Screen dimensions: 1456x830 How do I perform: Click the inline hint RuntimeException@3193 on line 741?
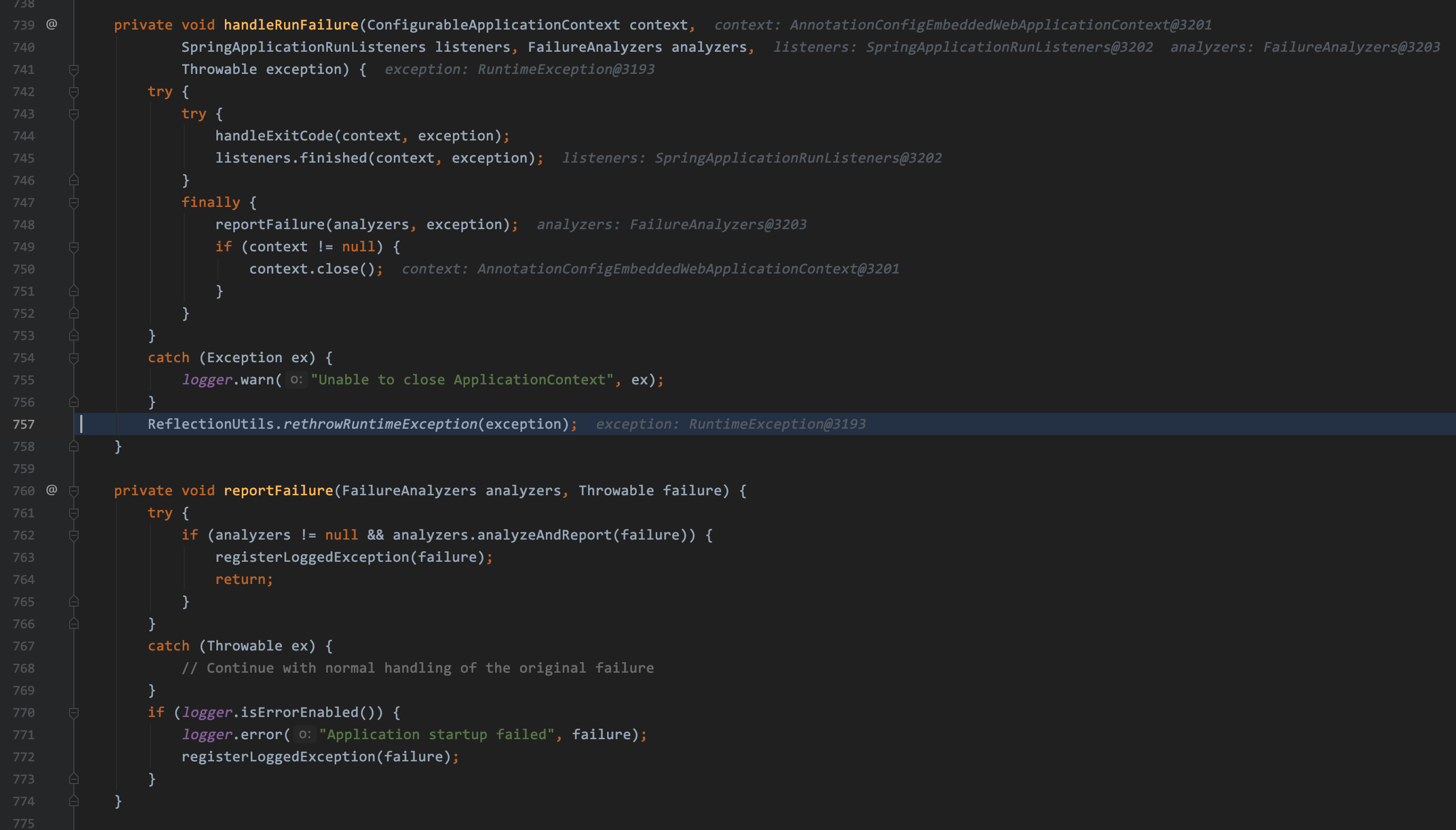click(x=566, y=70)
